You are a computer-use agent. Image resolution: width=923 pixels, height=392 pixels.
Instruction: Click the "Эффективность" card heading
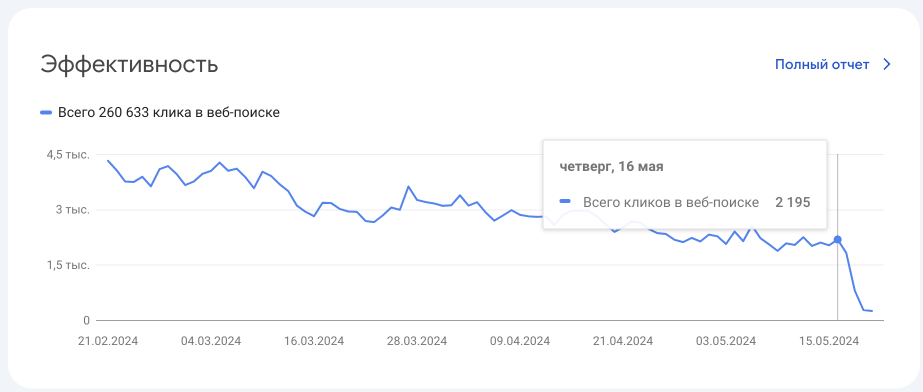129,65
